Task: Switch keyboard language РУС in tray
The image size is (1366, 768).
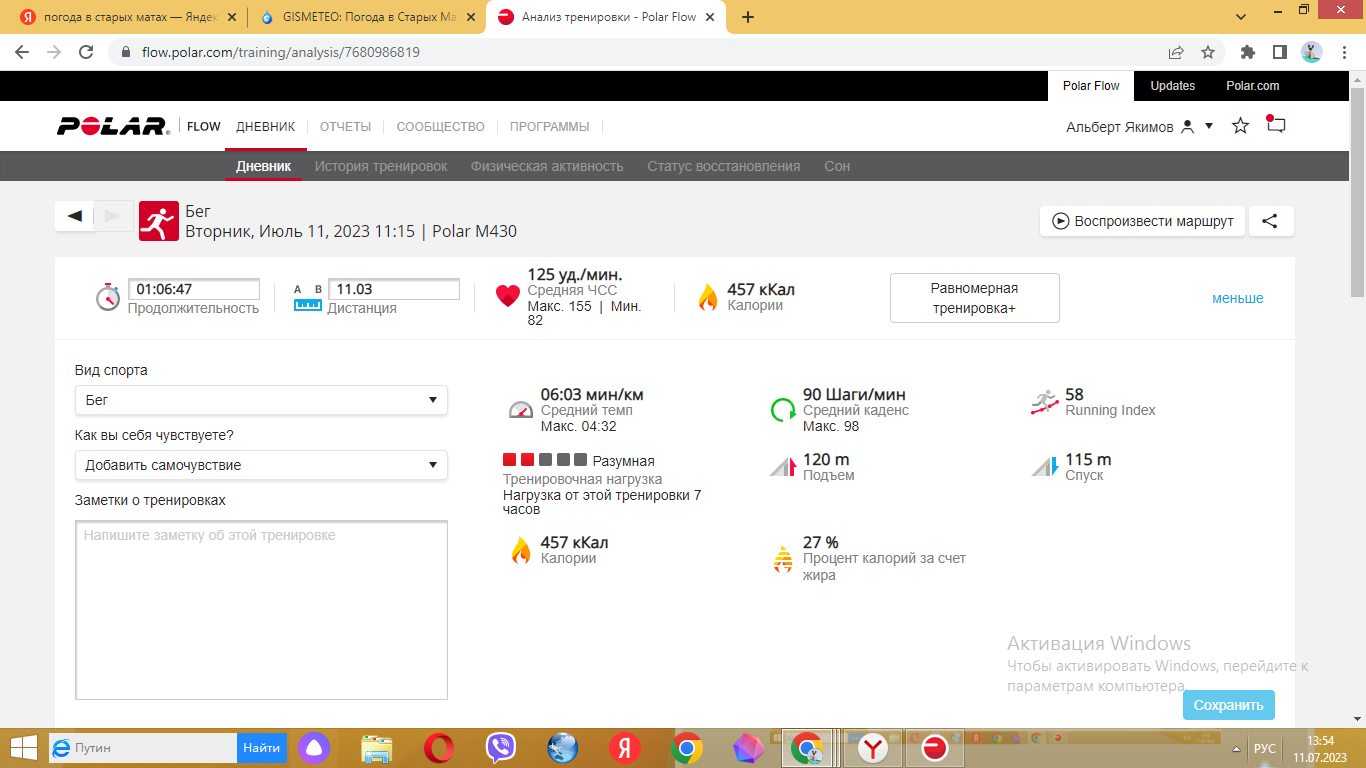Action: [x=1265, y=748]
